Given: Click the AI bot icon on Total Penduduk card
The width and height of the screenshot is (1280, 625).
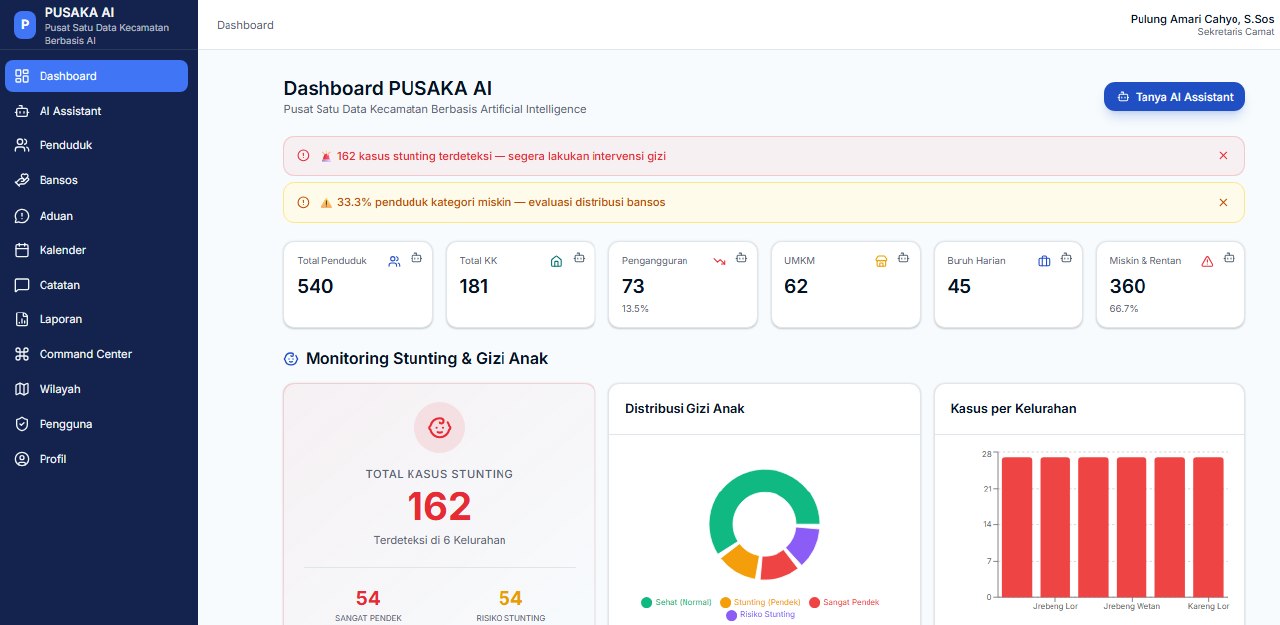Looking at the screenshot, I should pyautogui.click(x=417, y=258).
